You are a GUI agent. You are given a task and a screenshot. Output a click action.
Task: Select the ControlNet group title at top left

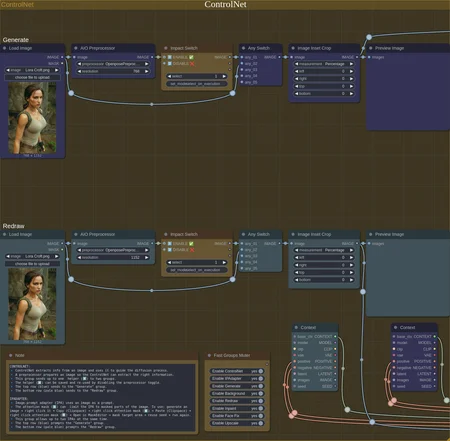17,5
